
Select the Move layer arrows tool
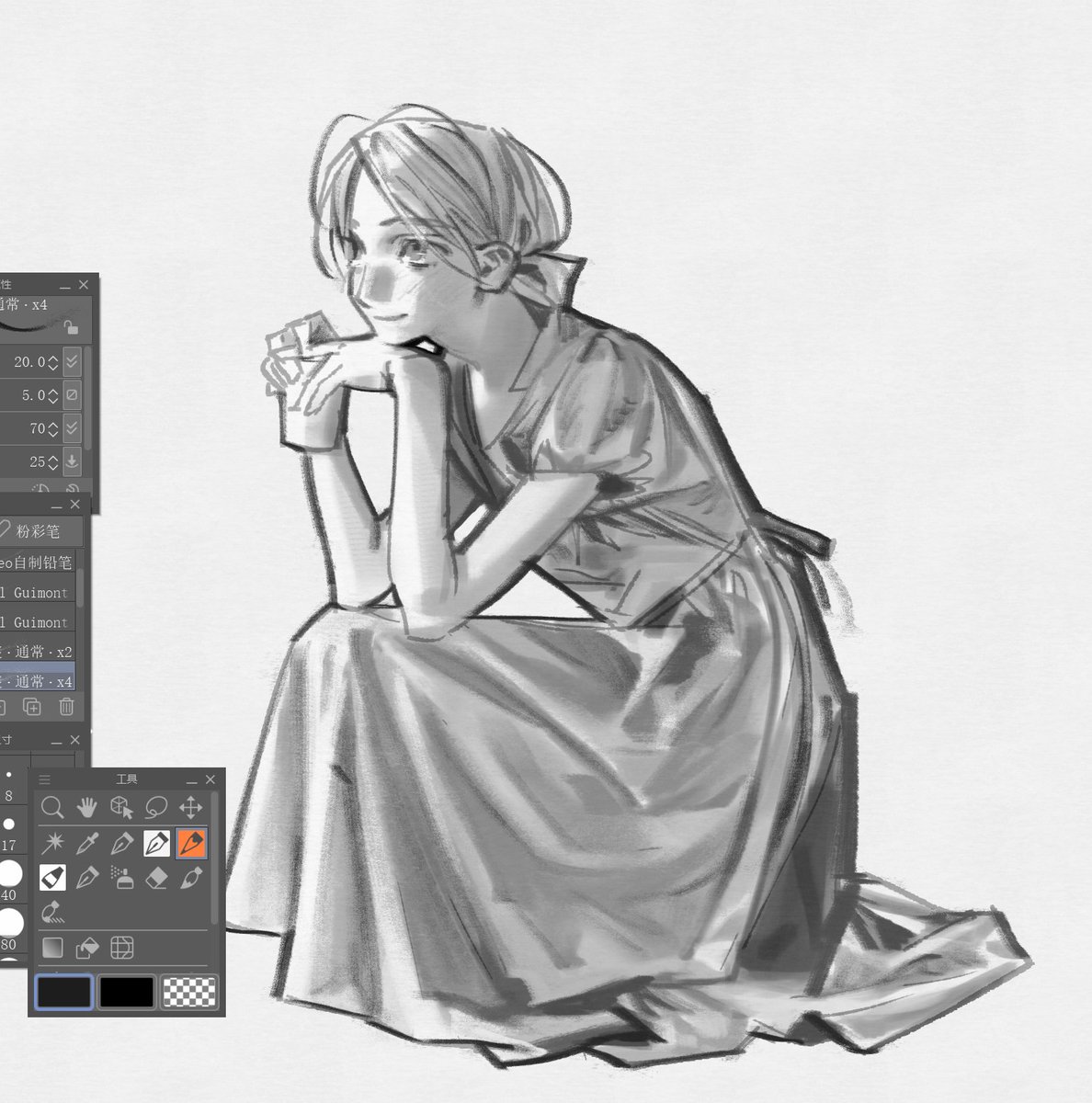pyautogui.click(x=190, y=808)
